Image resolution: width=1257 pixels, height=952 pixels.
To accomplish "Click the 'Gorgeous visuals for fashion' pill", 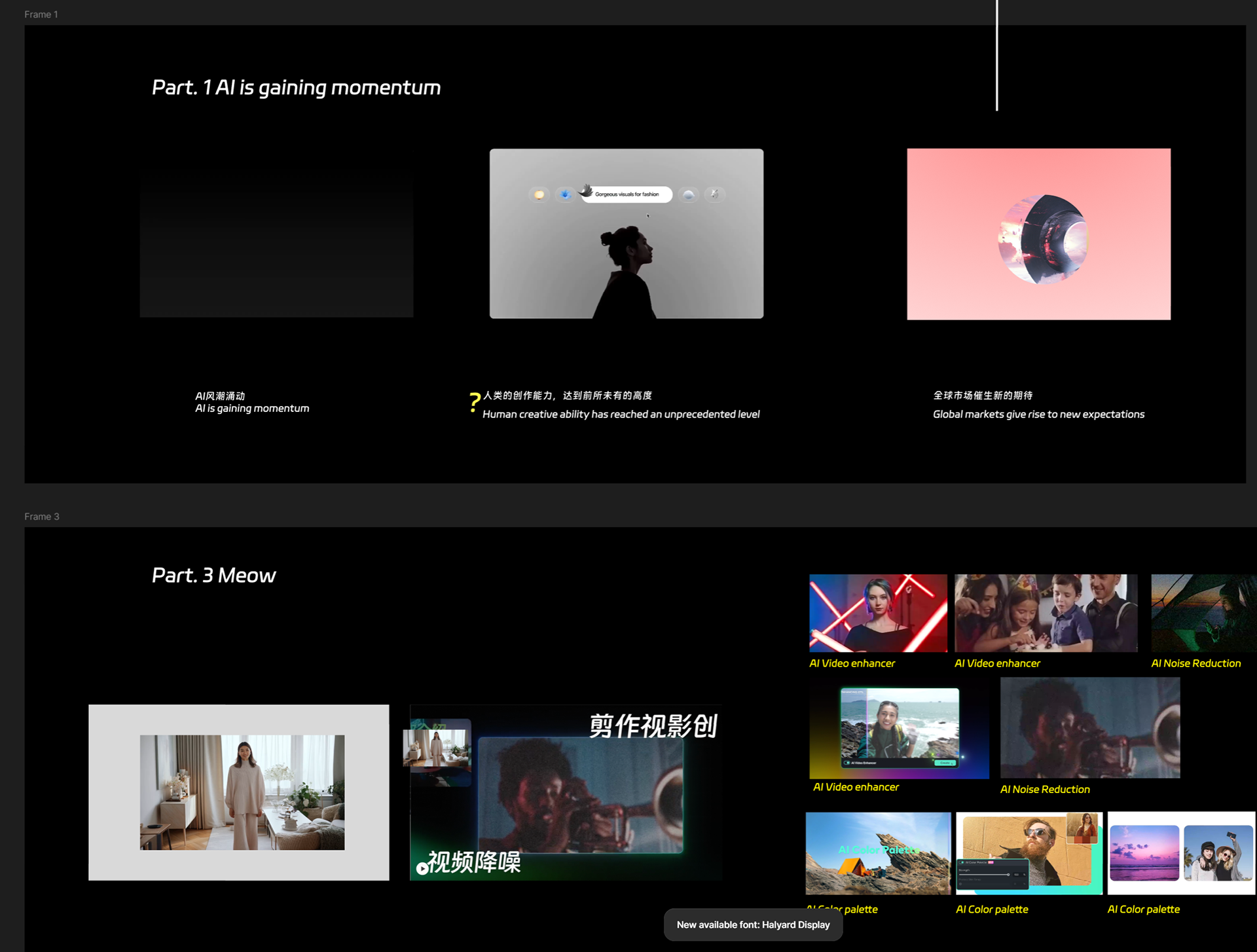I will [627, 194].
